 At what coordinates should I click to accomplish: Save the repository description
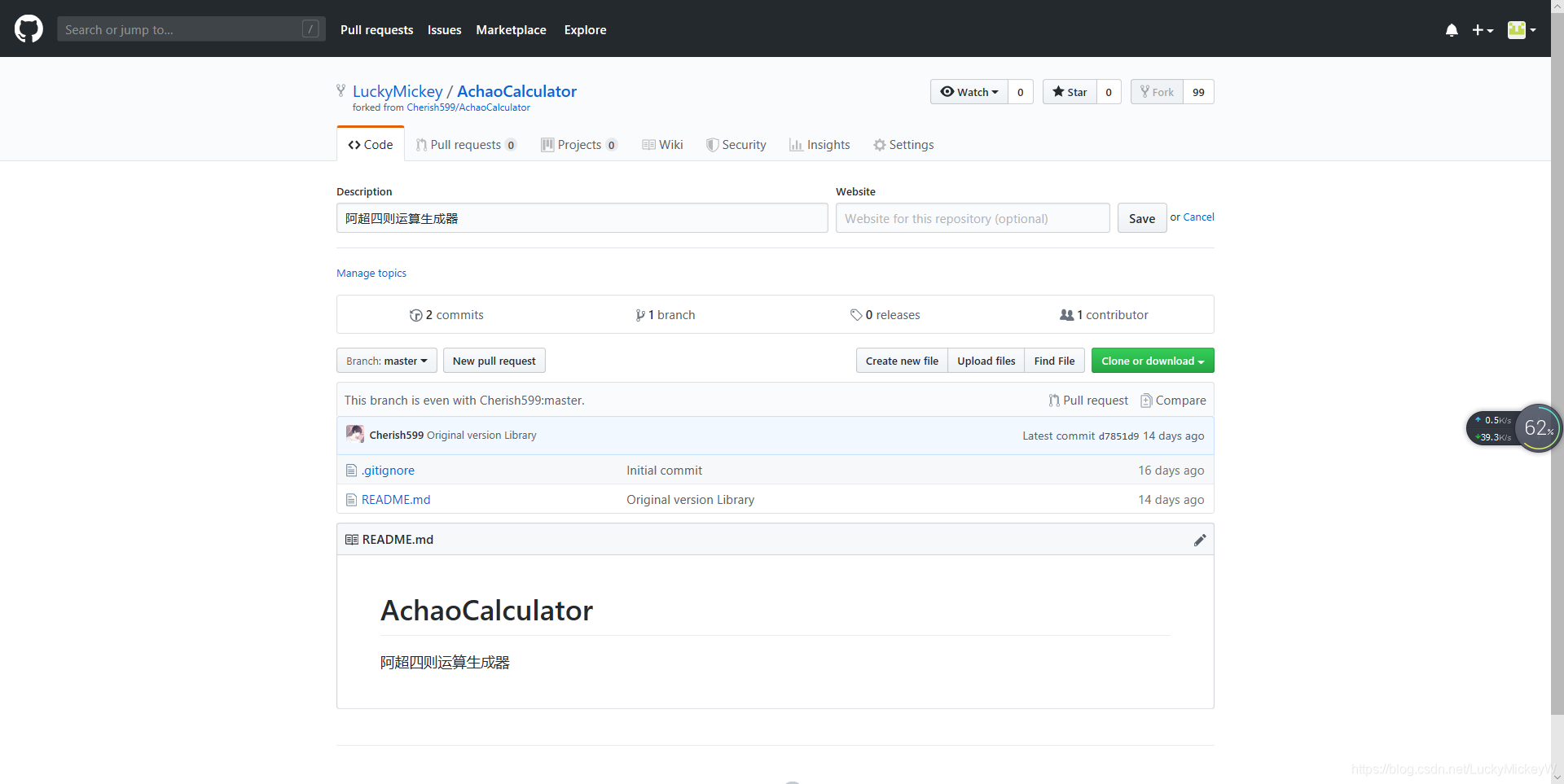(1142, 218)
